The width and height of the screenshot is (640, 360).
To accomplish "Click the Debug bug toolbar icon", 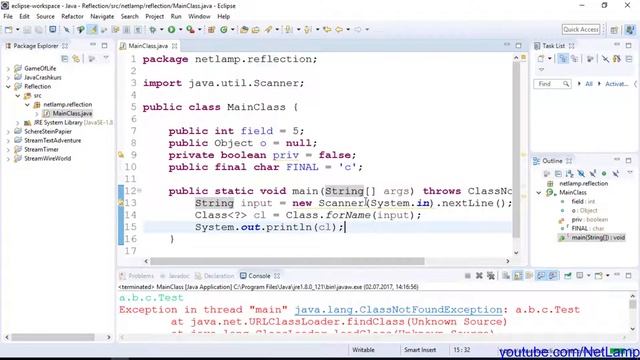I will click(x=153, y=29).
